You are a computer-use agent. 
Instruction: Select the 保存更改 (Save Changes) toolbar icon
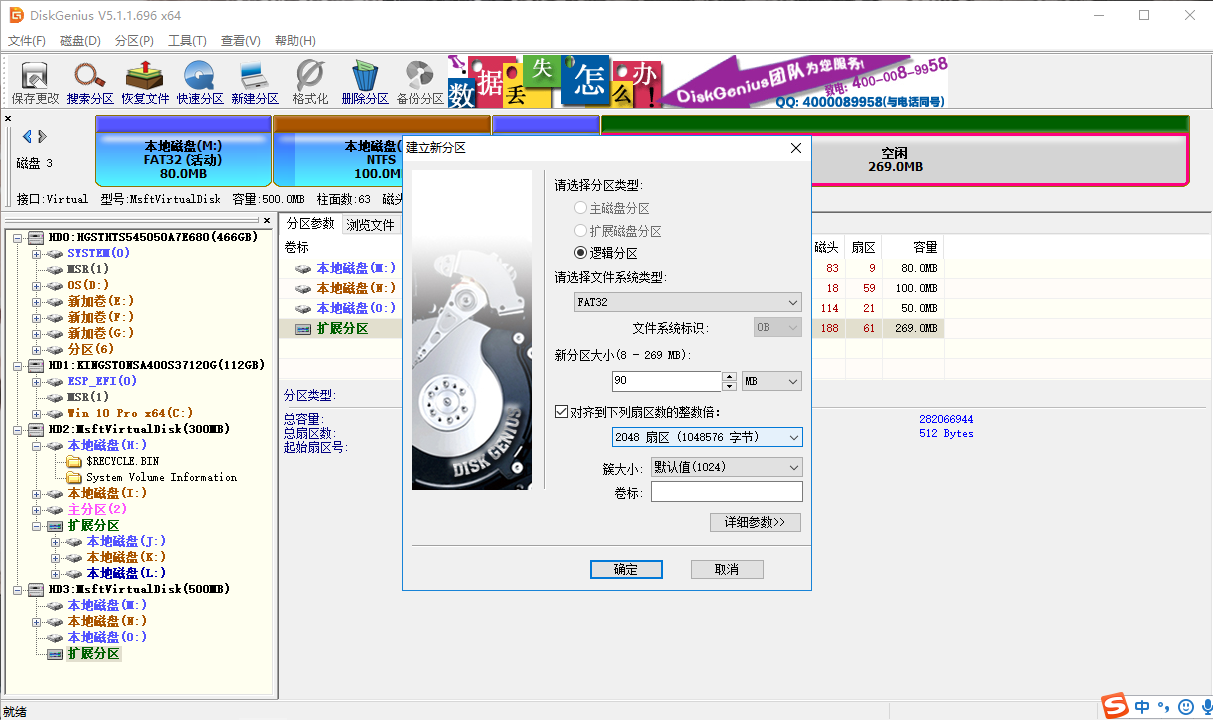pos(34,80)
